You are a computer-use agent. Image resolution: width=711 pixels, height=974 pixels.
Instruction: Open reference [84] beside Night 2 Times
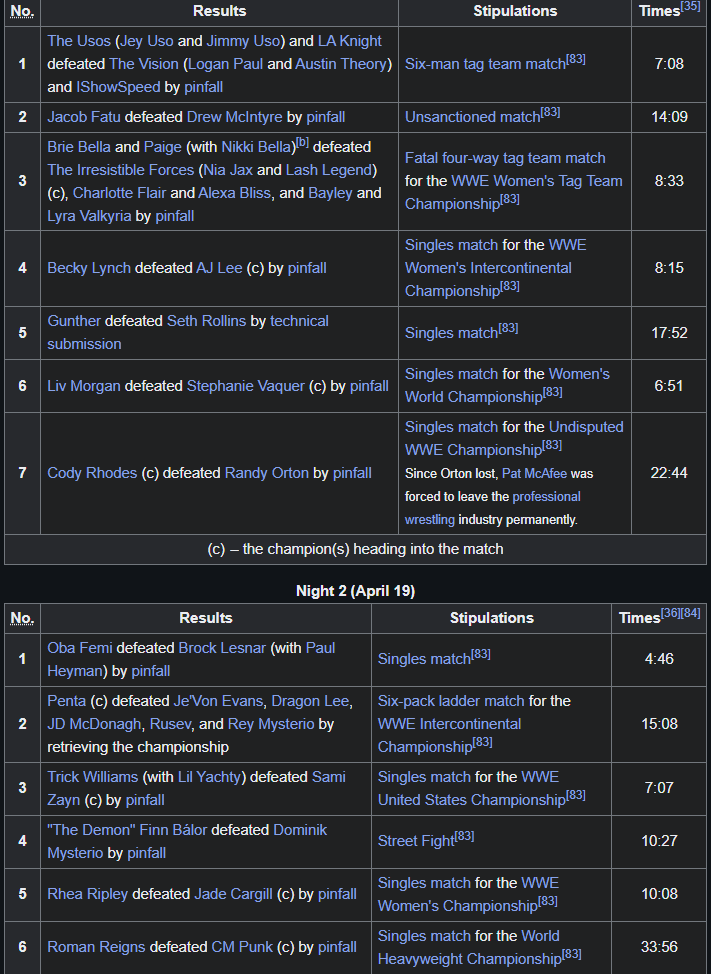coord(690,613)
